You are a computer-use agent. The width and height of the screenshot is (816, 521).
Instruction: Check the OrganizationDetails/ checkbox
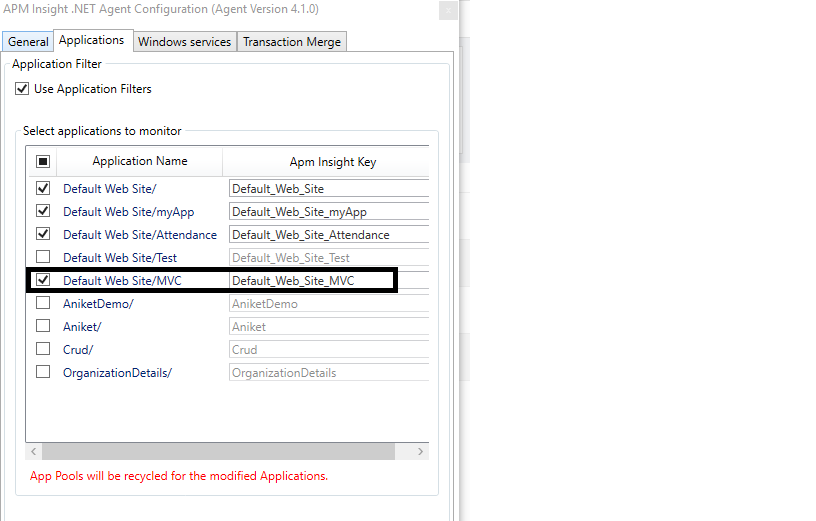pyautogui.click(x=43, y=372)
